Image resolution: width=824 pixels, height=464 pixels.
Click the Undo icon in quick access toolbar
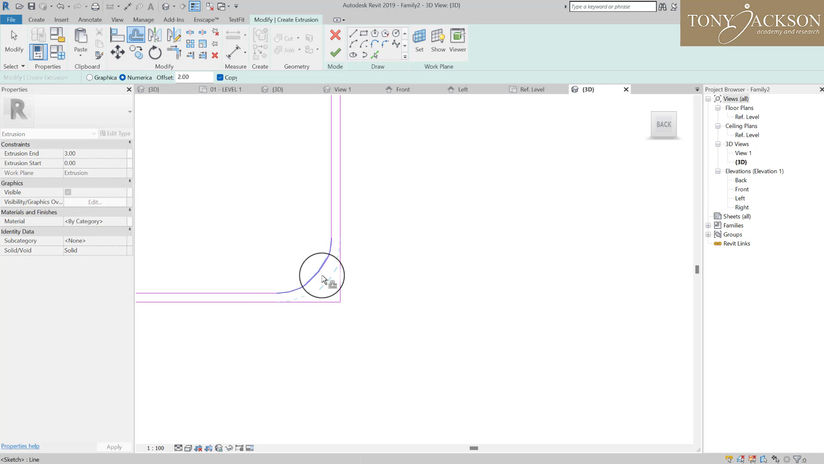click(59, 6)
